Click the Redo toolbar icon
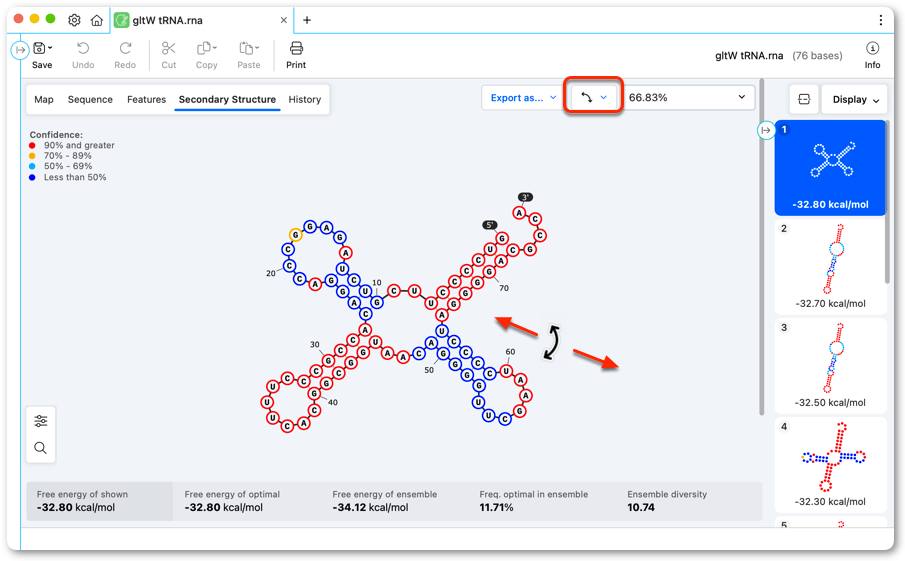Image resolution: width=905 pixels, height=561 pixels. [125, 48]
